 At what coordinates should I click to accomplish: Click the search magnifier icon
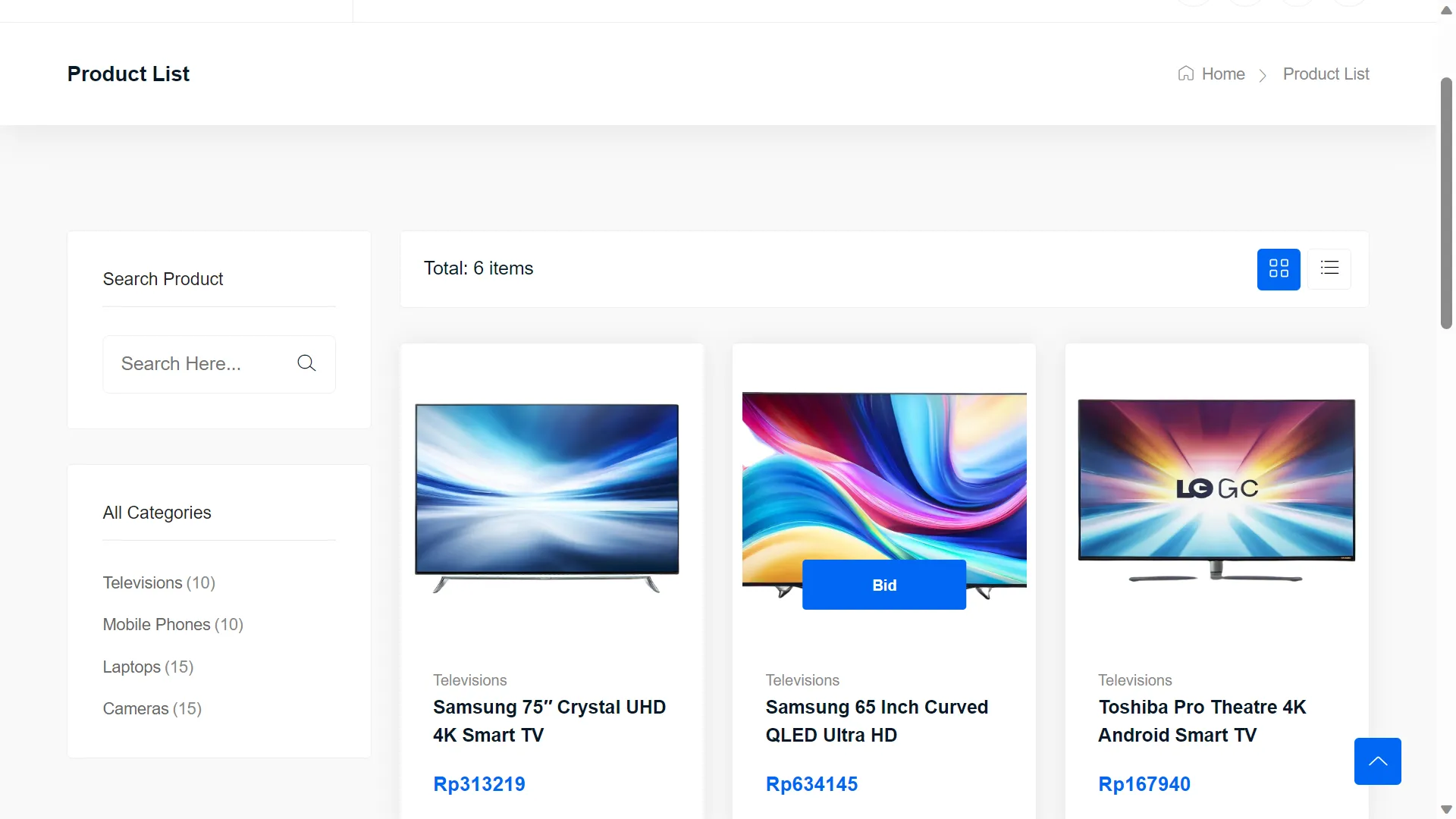306,363
